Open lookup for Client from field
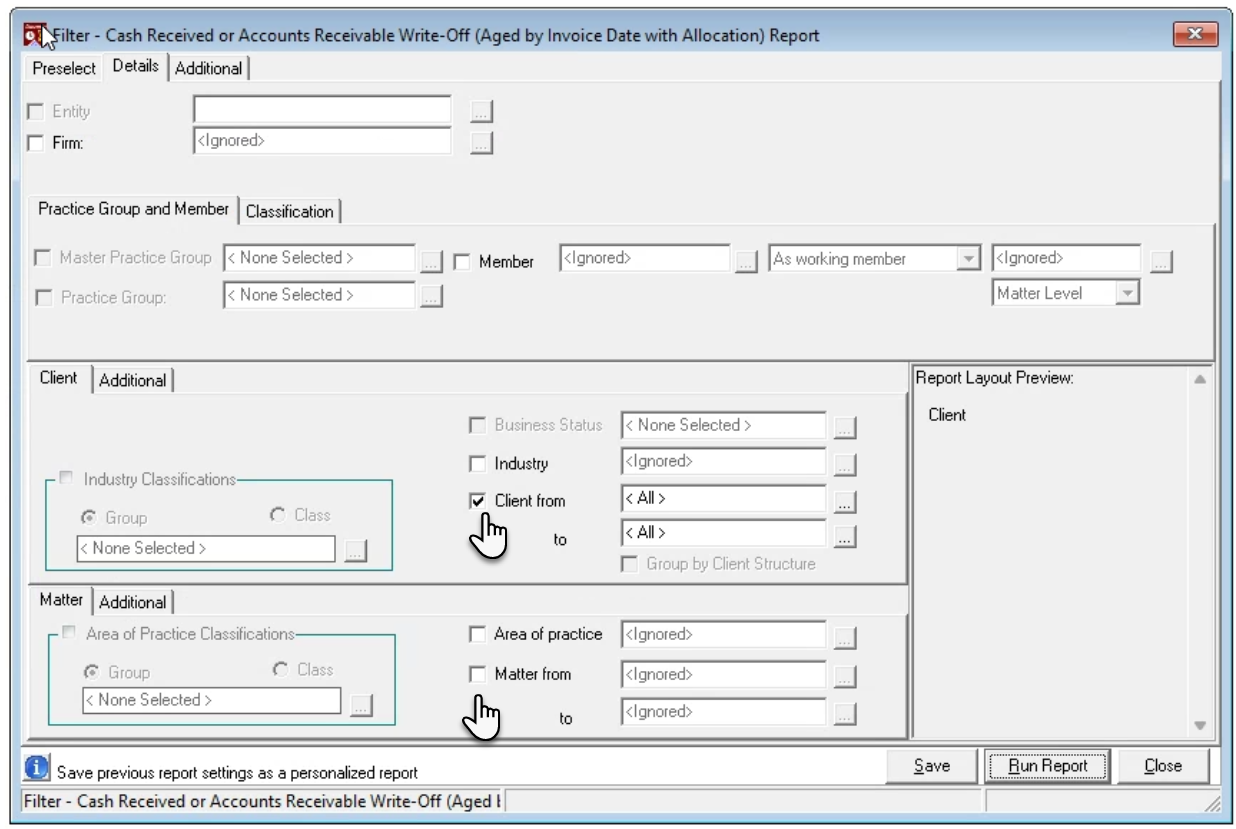Viewport: 1236px width, 829px height. click(x=845, y=502)
